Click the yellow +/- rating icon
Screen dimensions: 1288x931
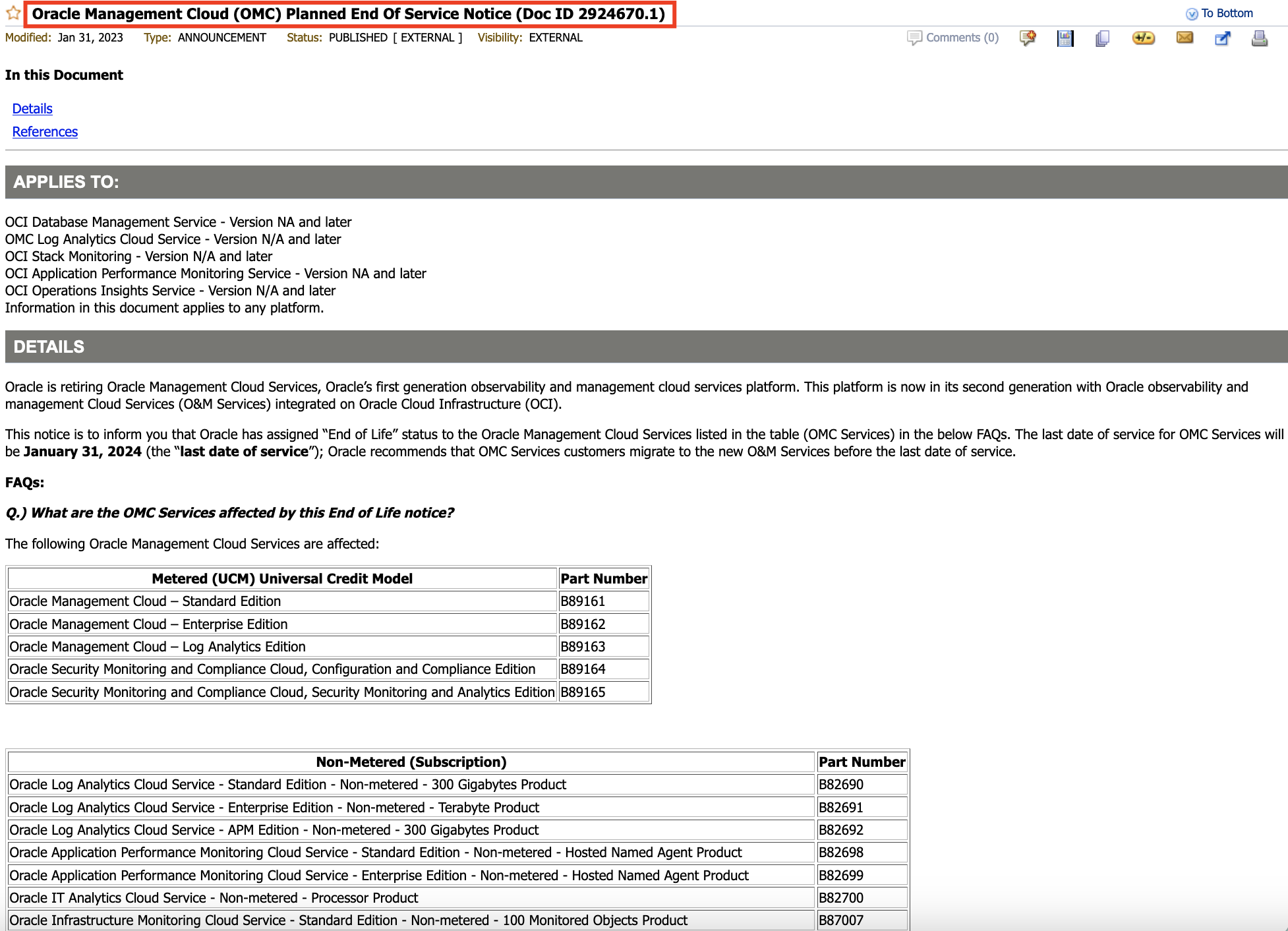tap(1143, 38)
